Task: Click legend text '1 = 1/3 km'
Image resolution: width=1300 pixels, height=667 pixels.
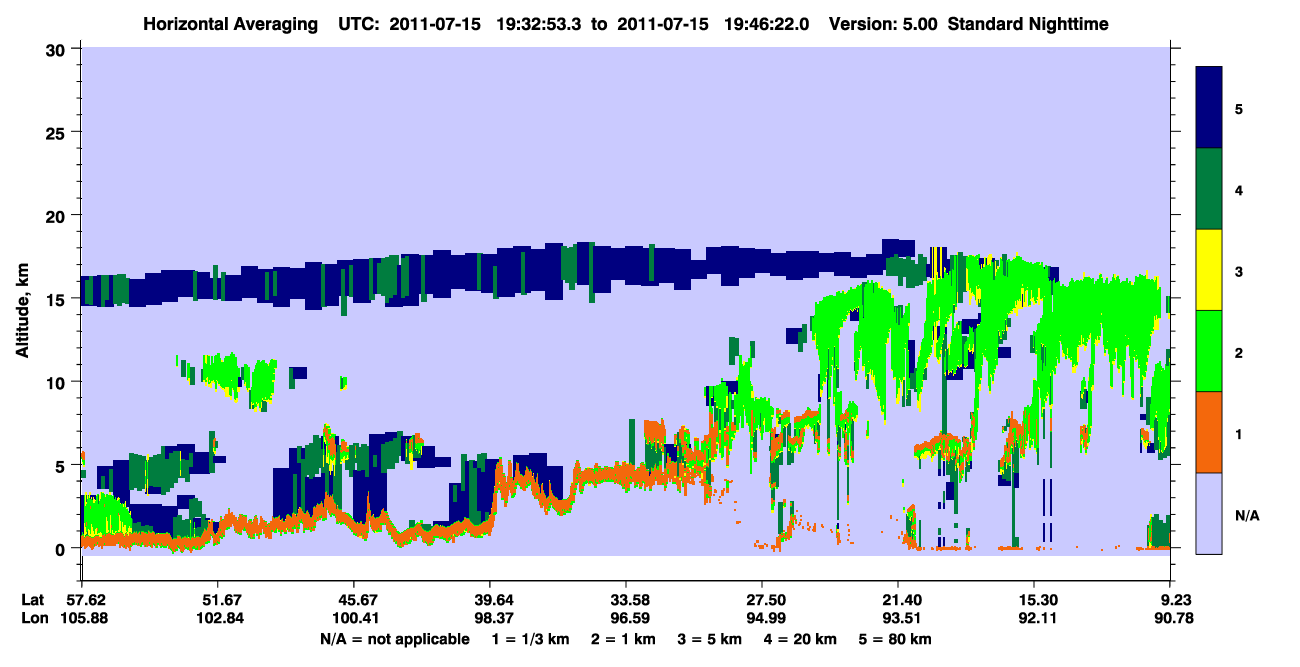Action: pyautogui.click(x=529, y=639)
